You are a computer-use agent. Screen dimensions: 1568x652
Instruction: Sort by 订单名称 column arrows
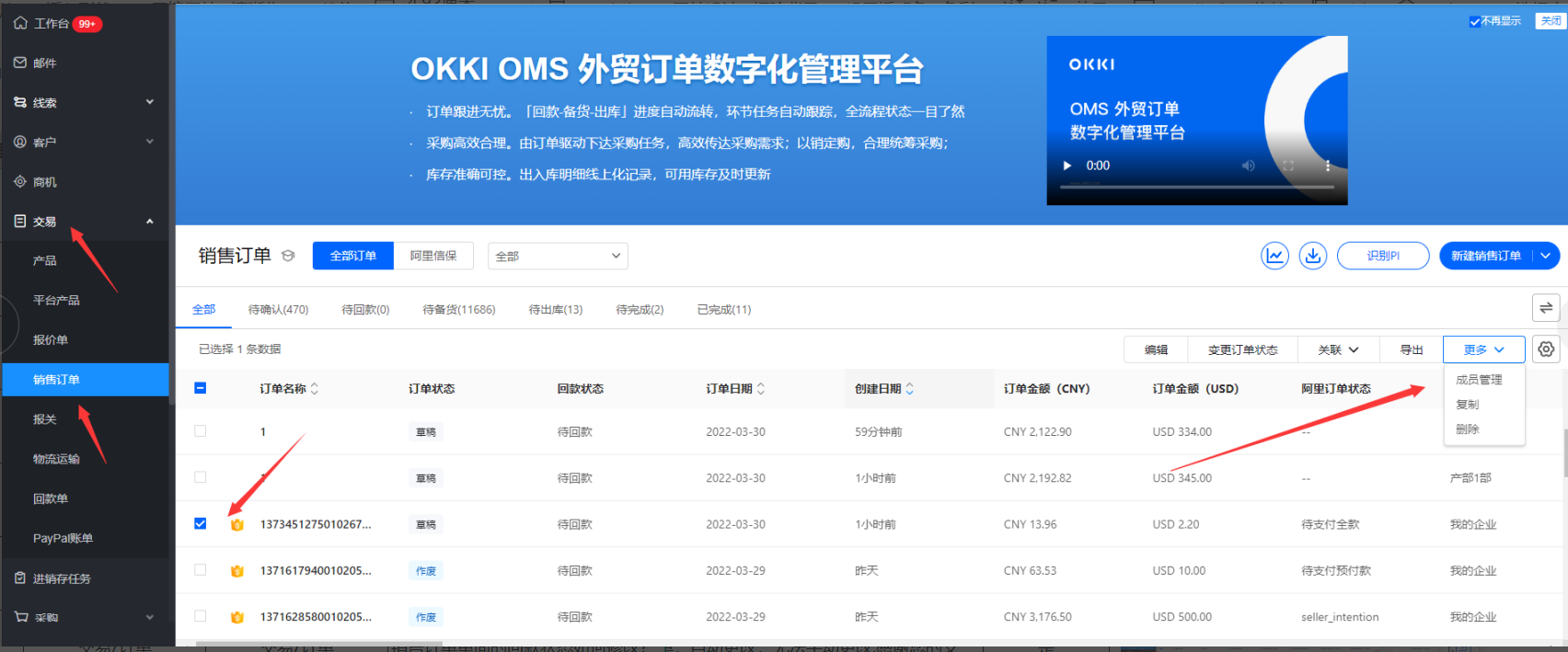coord(315,389)
